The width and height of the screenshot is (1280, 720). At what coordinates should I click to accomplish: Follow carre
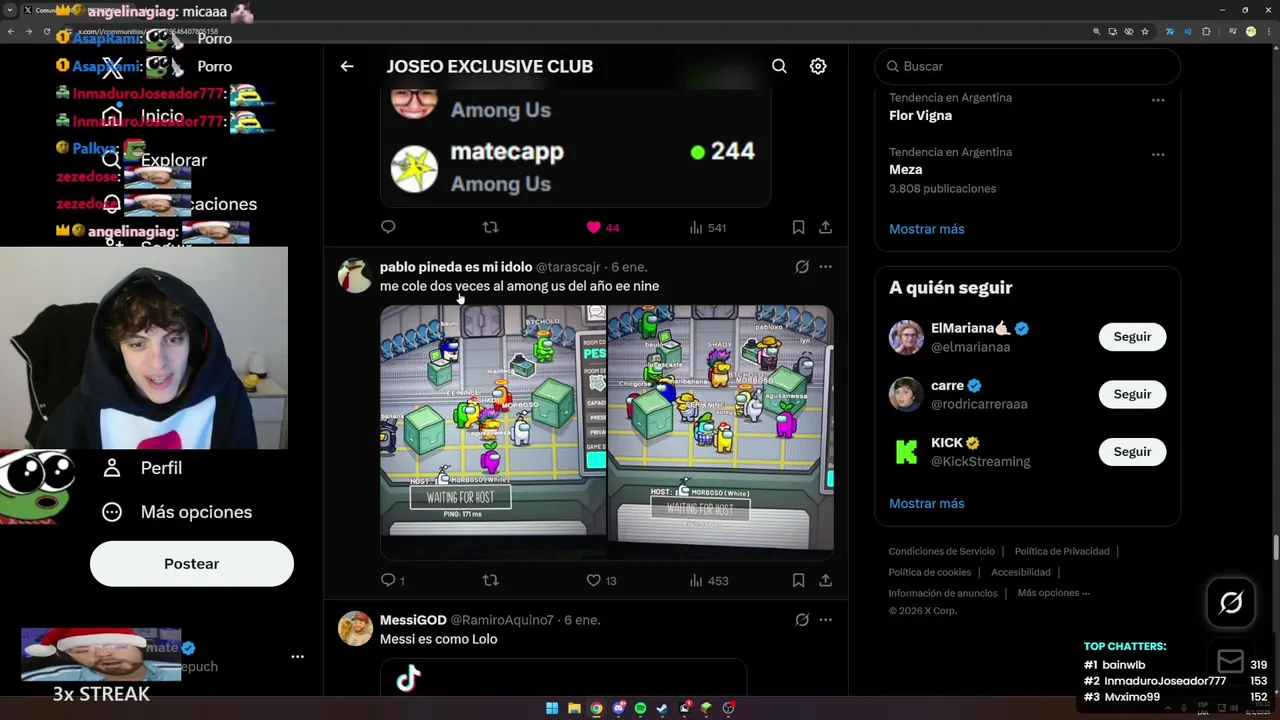click(1132, 394)
